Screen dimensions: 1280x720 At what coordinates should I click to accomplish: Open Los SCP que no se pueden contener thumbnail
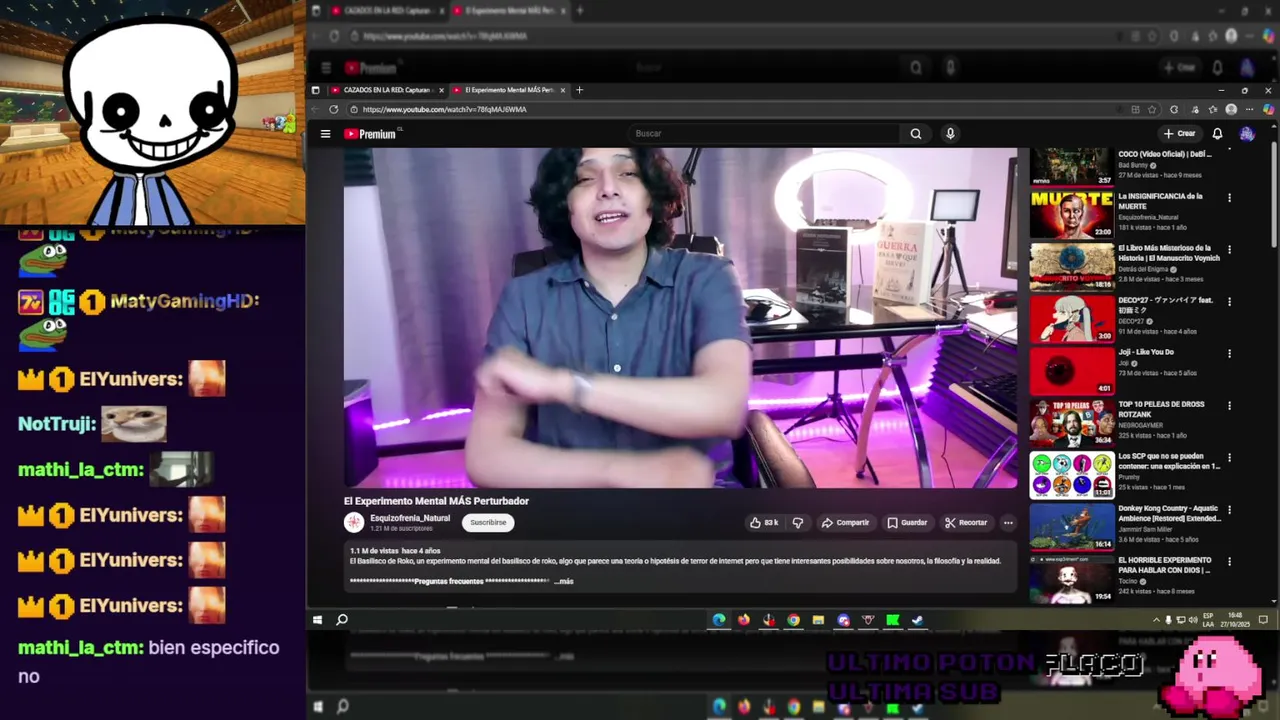coord(1072,474)
